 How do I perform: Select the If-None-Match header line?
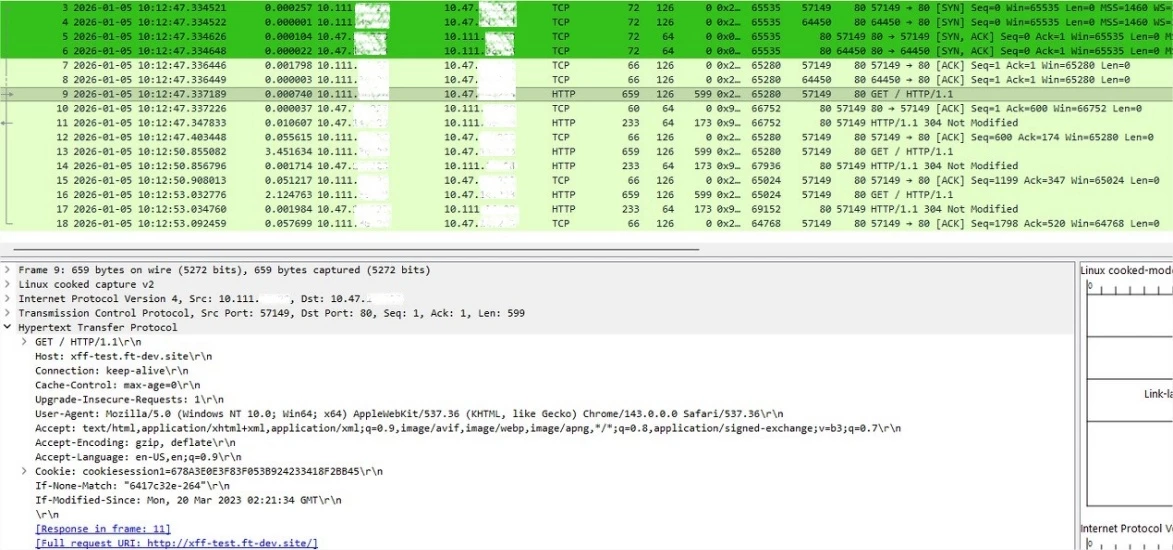click(132, 486)
